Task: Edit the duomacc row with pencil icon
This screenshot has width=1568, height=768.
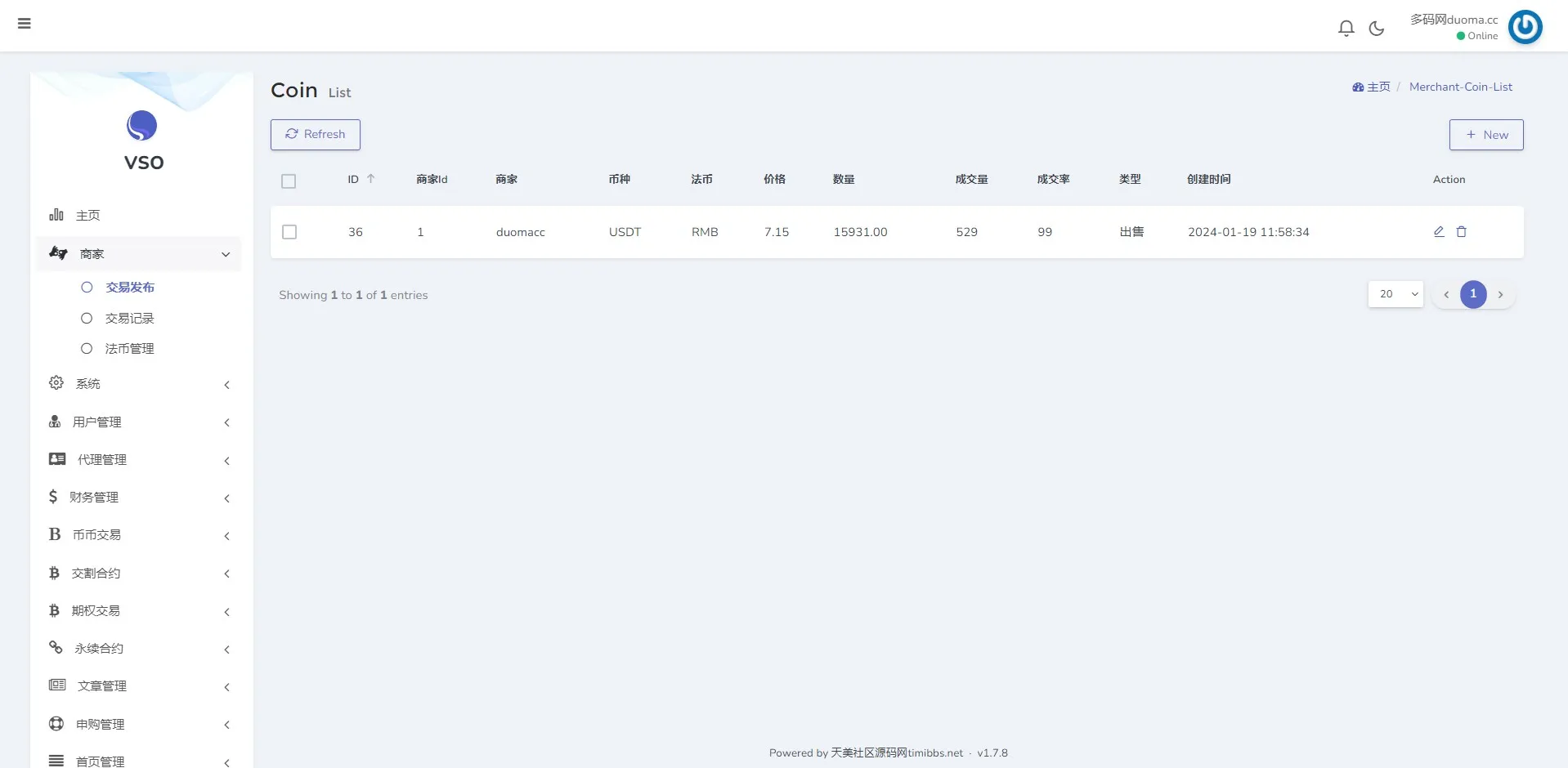Action: click(x=1439, y=232)
